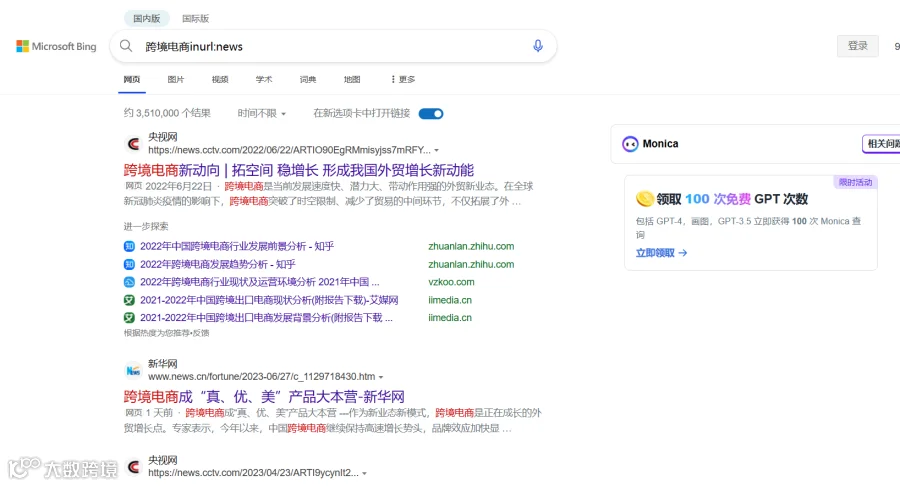Click the gold coin icon in GPT offer
This screenshot has width=900, height=486.
(x=645, y=199)
